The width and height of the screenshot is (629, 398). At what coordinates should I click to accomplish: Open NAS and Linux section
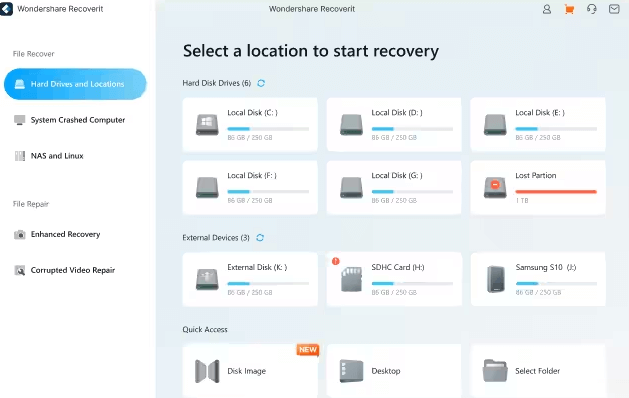(75, 156)
